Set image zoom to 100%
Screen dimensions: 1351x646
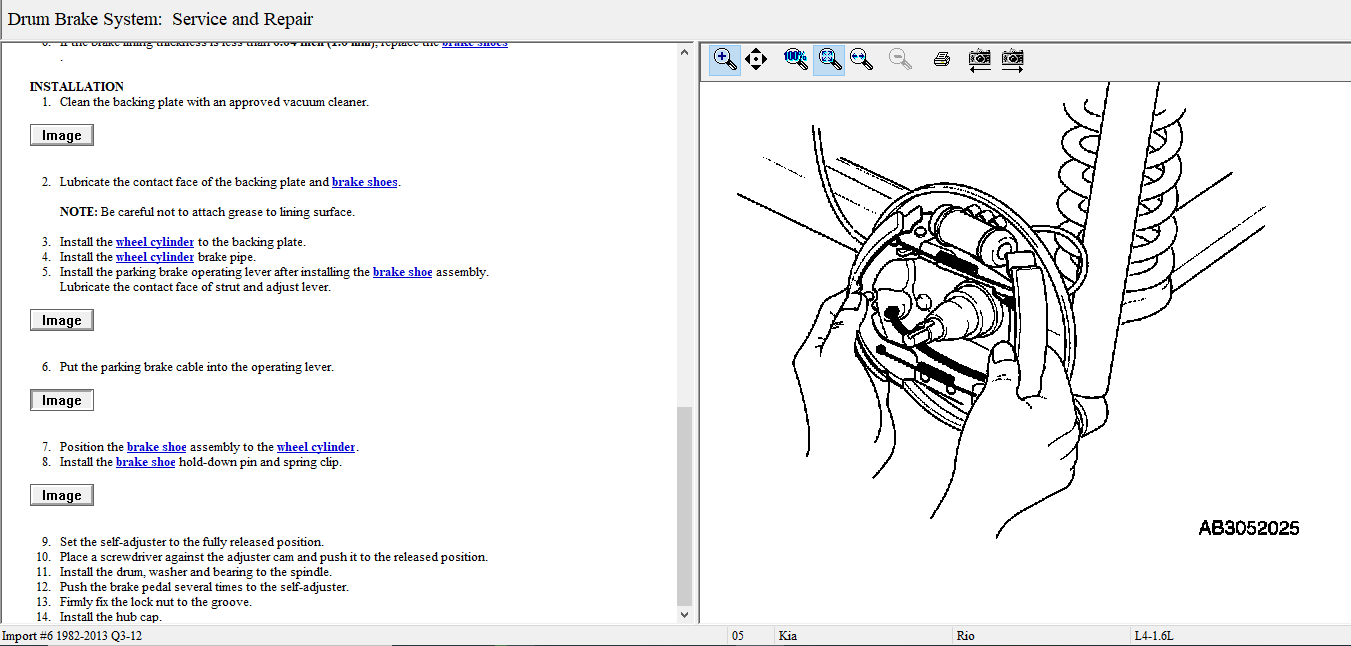point(796,59)
